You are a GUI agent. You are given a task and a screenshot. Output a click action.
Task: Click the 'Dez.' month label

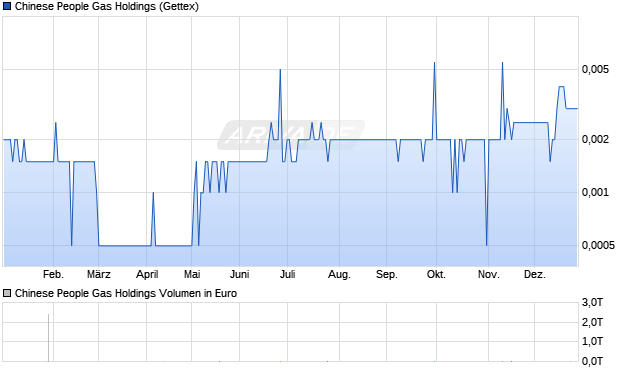tap(535, 274)
